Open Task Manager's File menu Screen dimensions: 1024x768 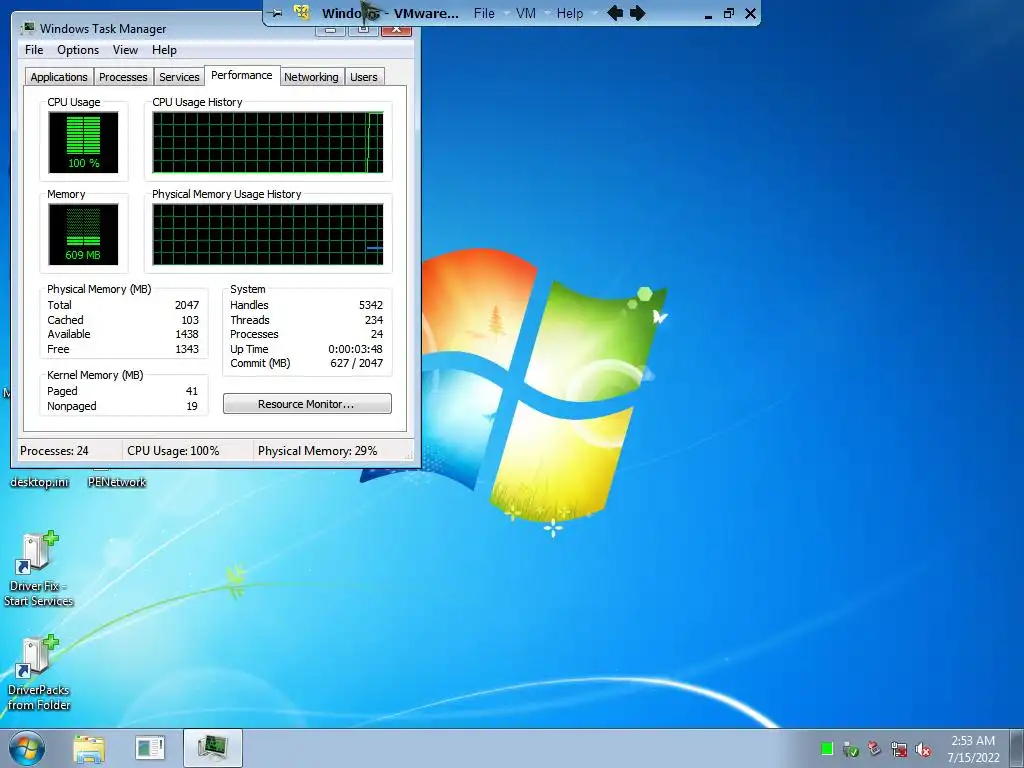click(34, 50)
